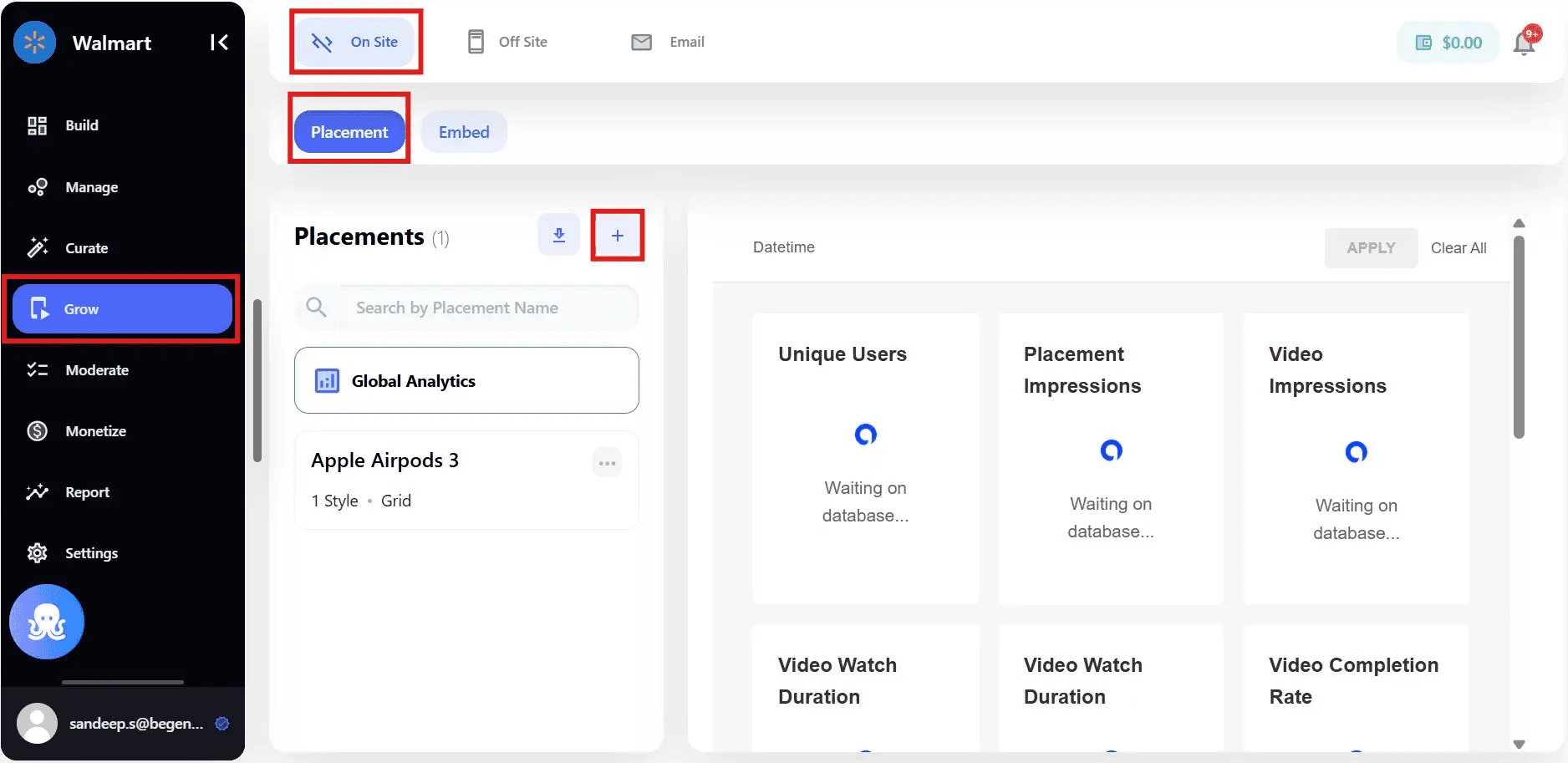This screenshot has width=1568, height=763.
Task: Select the Grow menu item
Action: coord(122,309)
